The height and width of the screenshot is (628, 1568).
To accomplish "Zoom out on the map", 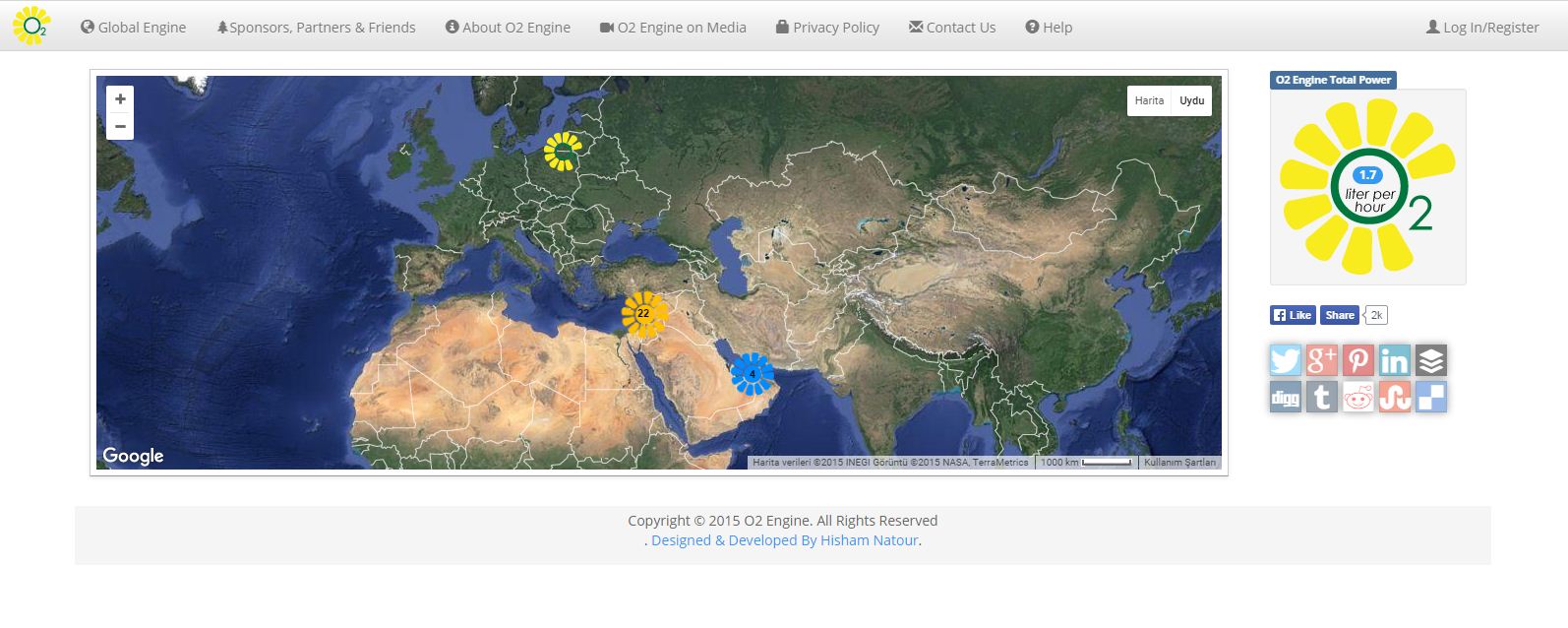I will [x=120, y=126].
